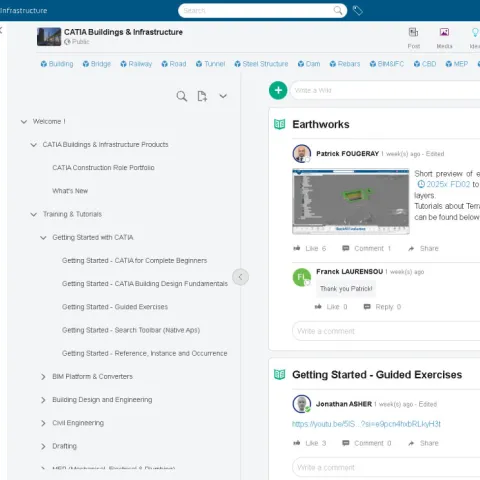Viewport: 480px width, 480px height.
Task: Click the magnifier icon in the top search bar
Action: click(338, 11)
